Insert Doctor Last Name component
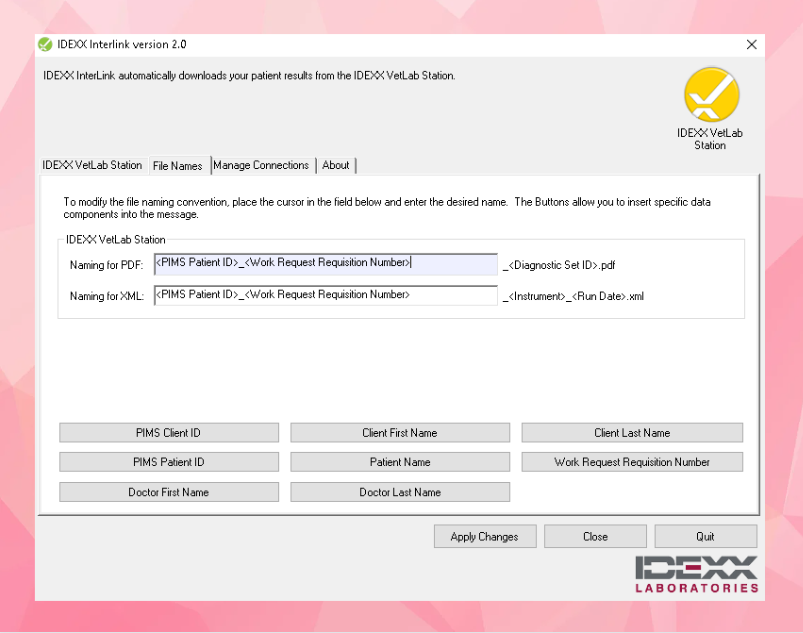 [x=400, y=492]
